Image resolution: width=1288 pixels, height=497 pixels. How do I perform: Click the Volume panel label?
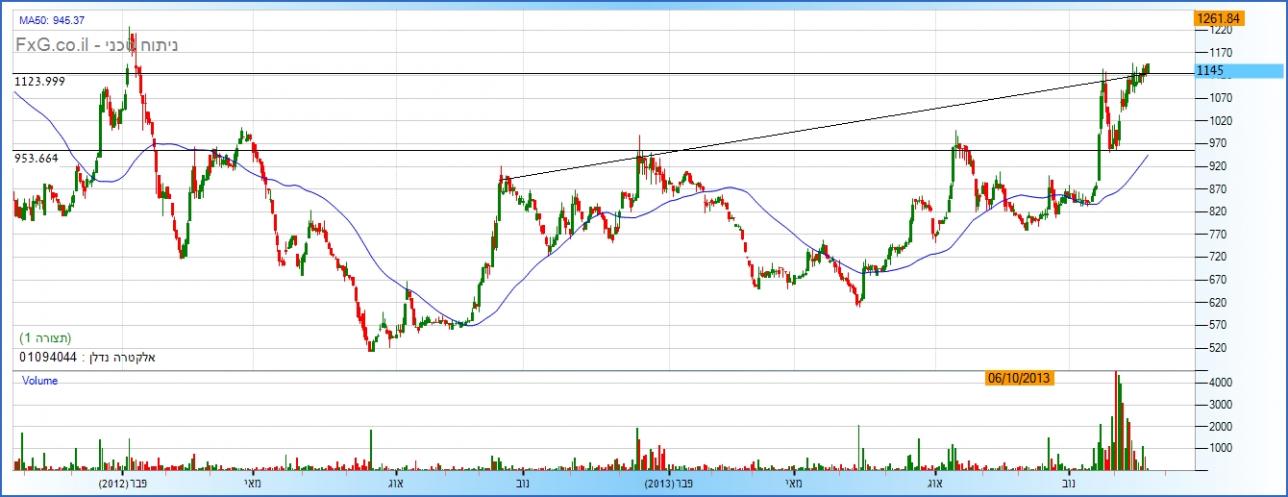[x=39, y=381]
